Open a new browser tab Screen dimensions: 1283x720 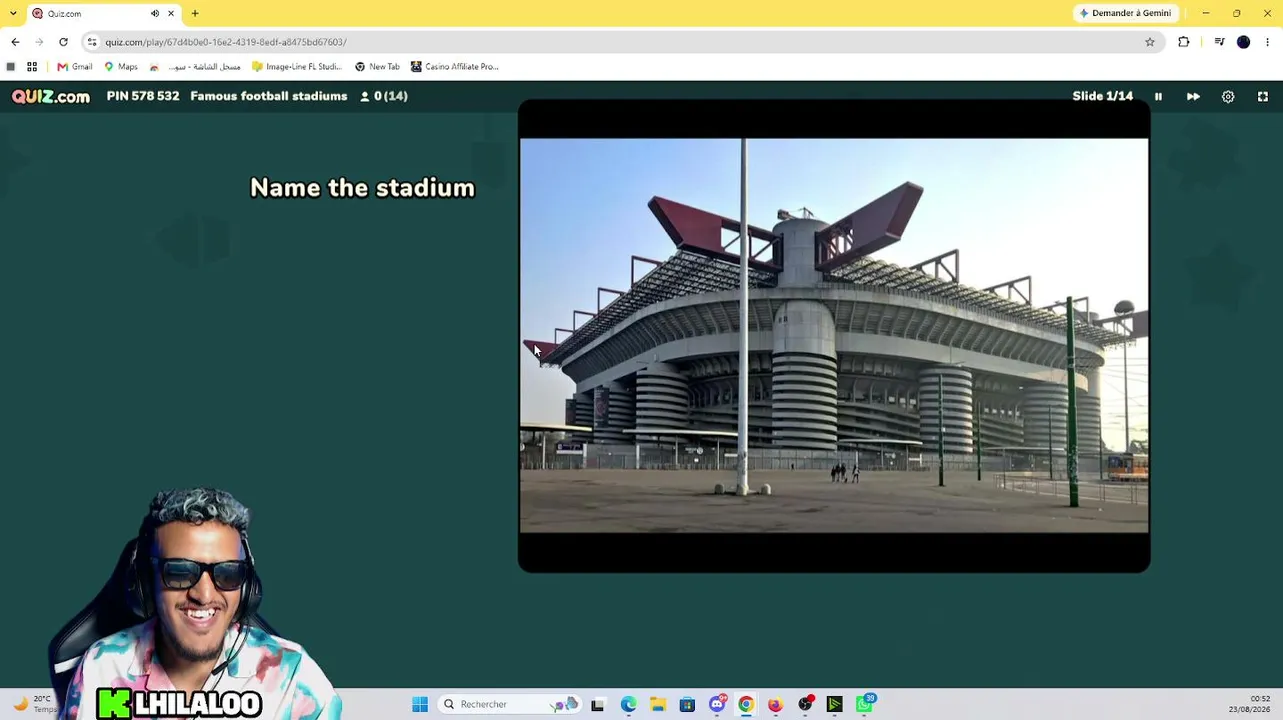195,13
